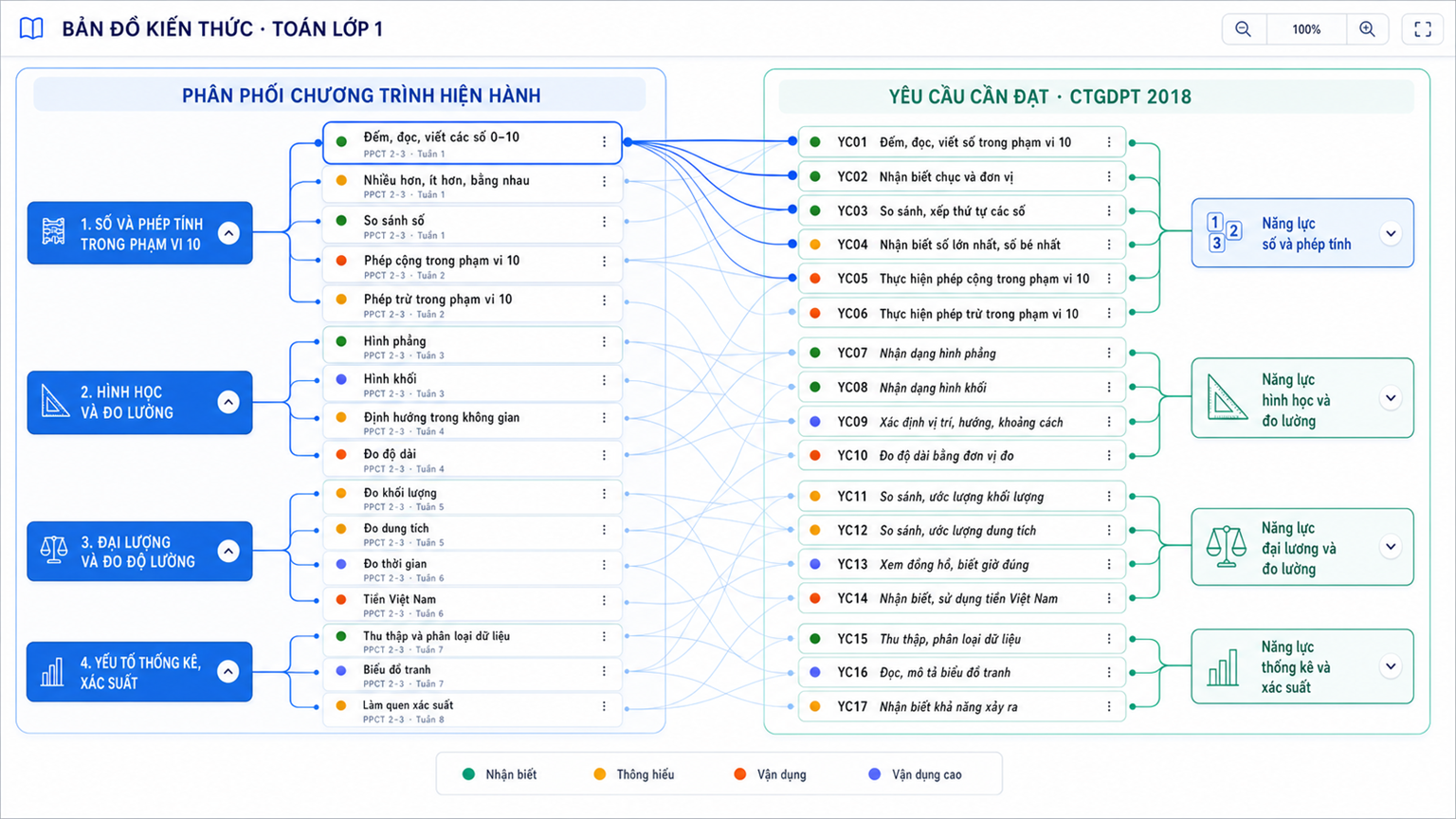Click the zoom in magnifier icon
This screenshot has width=1456, height=819.
coord(1367,29)
